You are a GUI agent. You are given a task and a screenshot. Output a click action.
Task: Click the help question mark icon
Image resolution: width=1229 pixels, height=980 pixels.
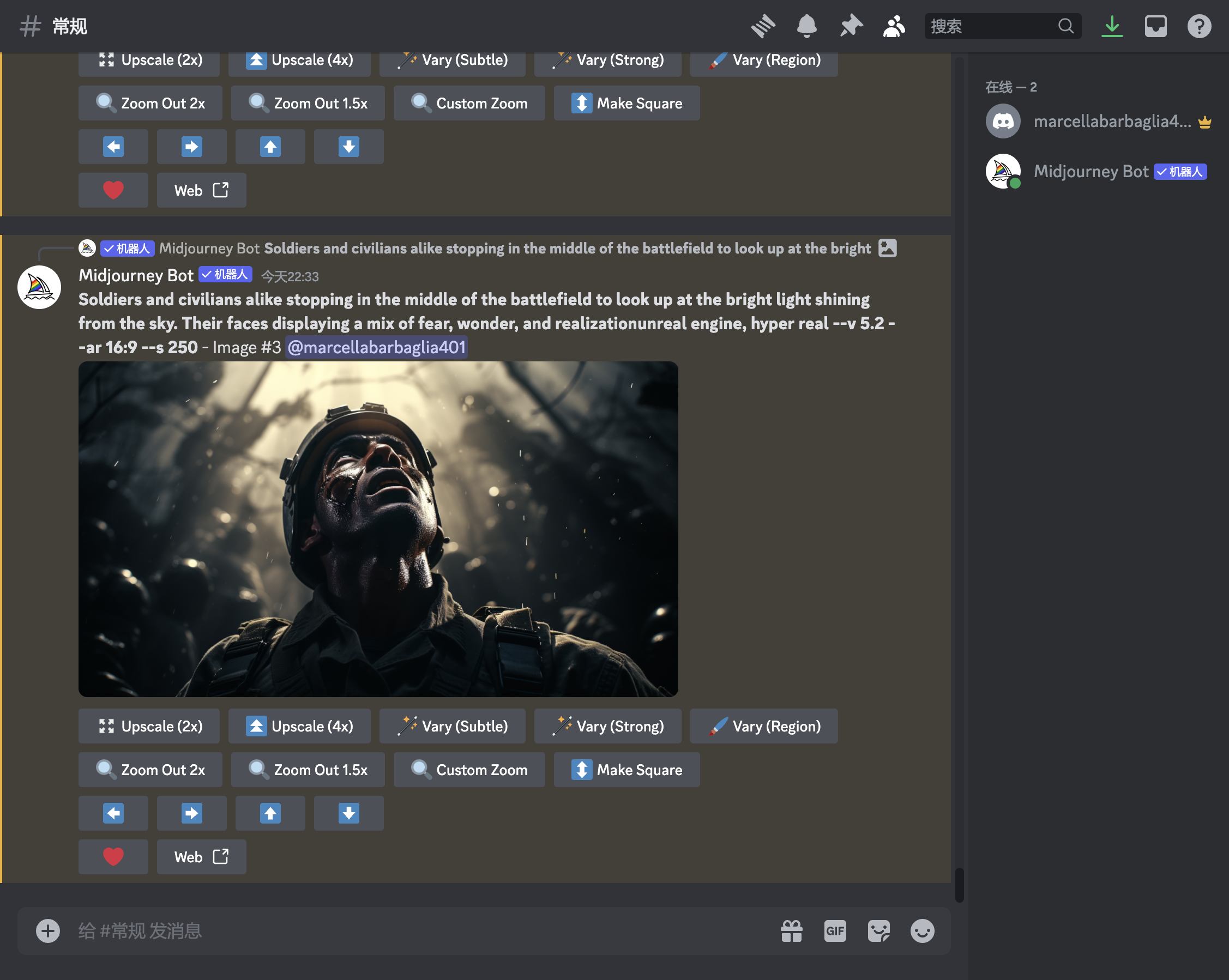(1199, 26)
